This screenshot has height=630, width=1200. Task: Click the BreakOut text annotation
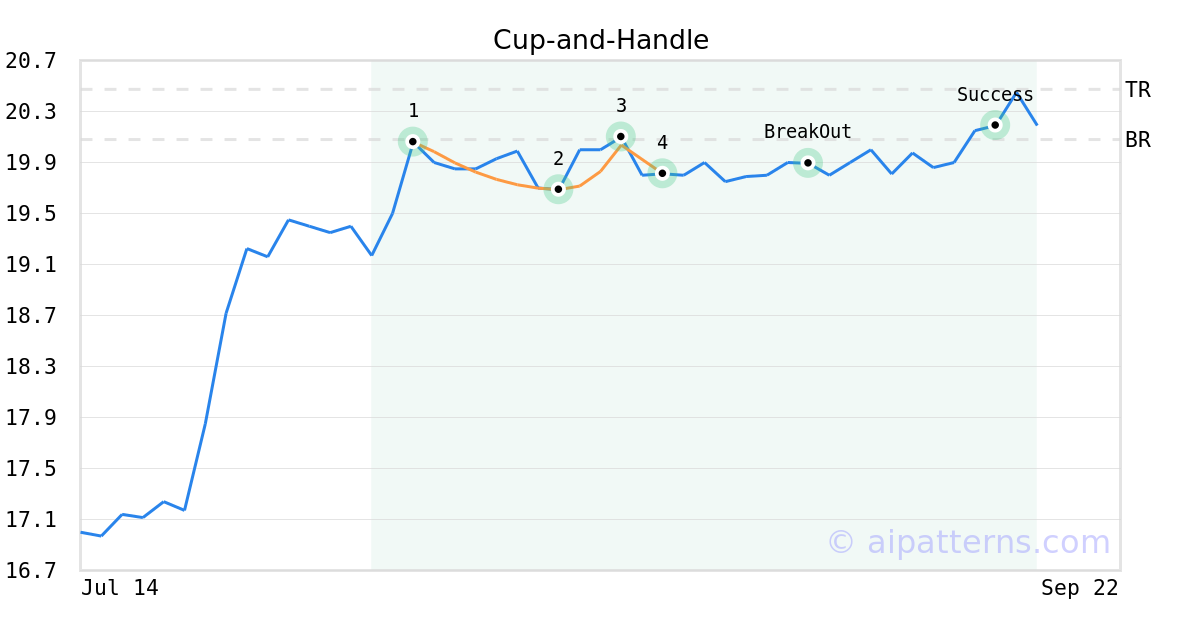(x=808, y=132)
